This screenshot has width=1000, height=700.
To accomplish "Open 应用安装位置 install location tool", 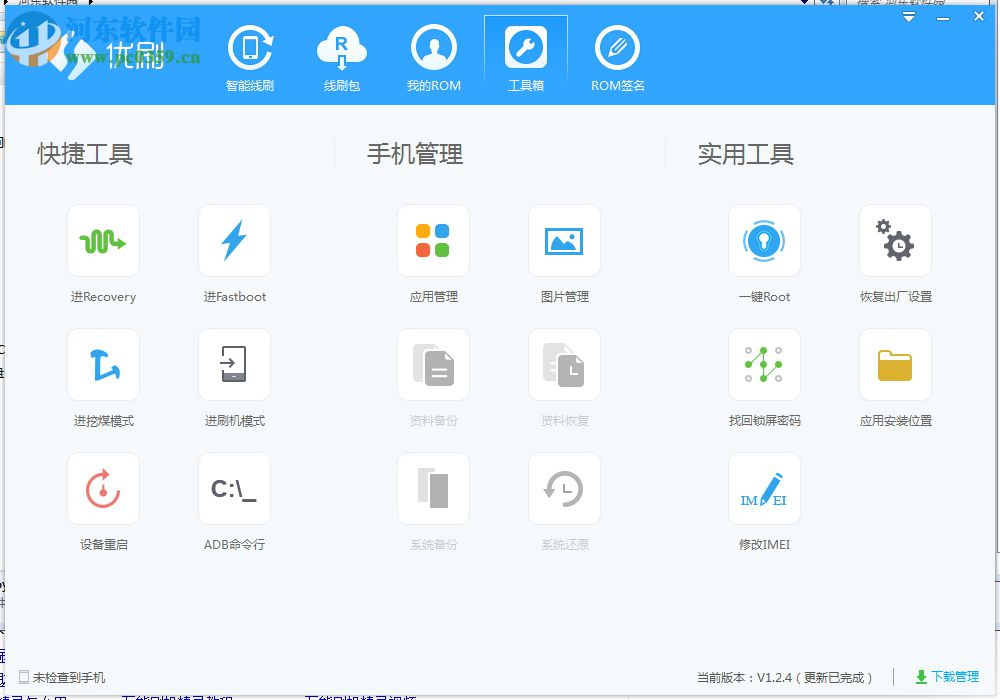I will (895, 378).
